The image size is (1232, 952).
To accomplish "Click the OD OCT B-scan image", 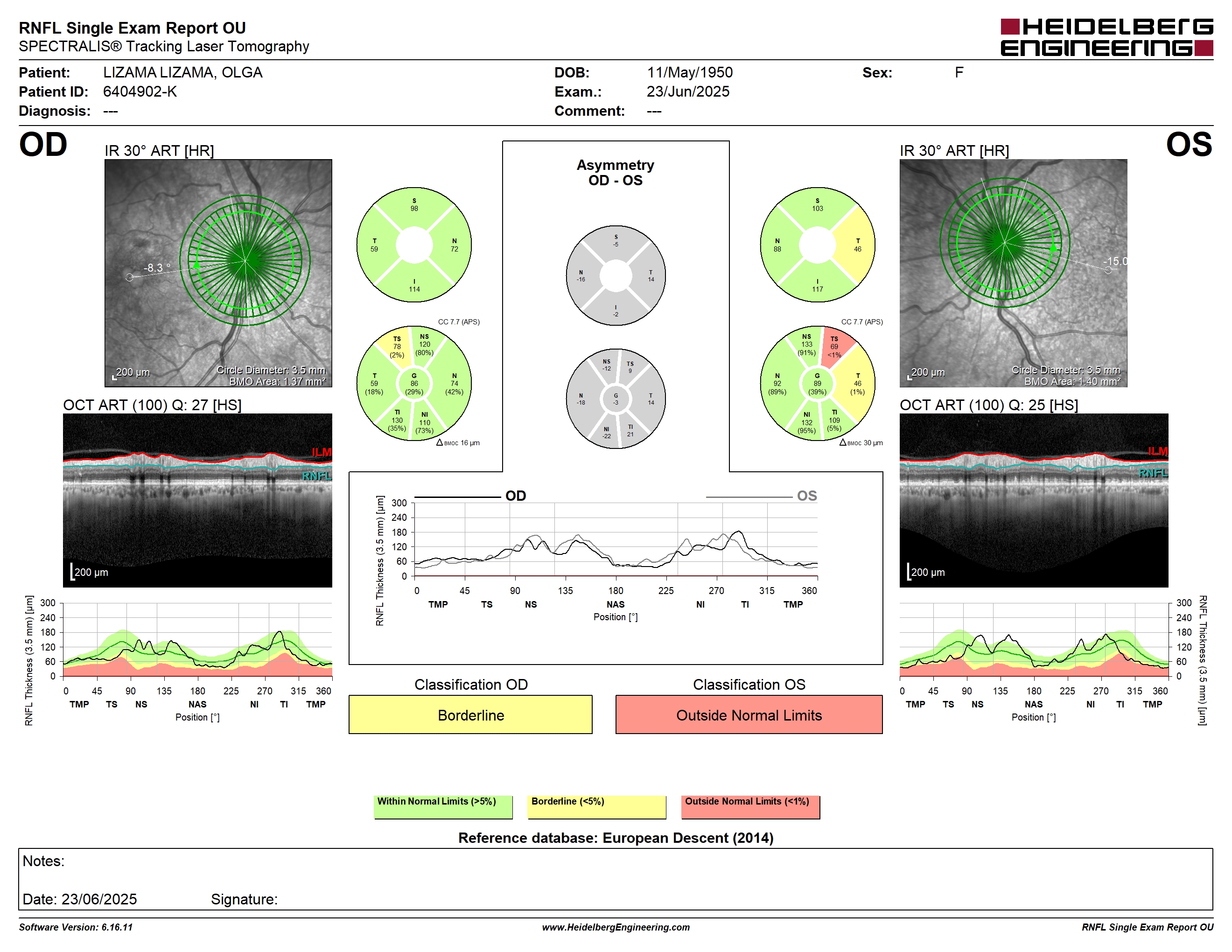I will [197, 500].
